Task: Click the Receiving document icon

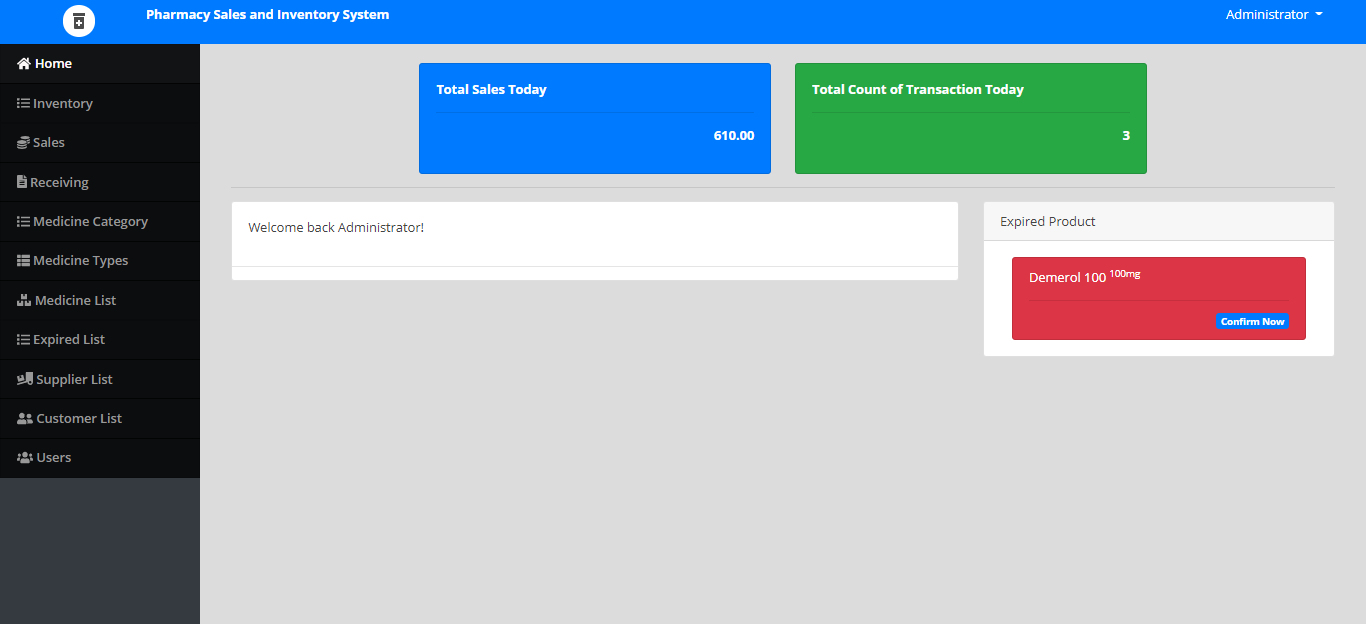Action: pyautogui.click(x=22, y=183)
